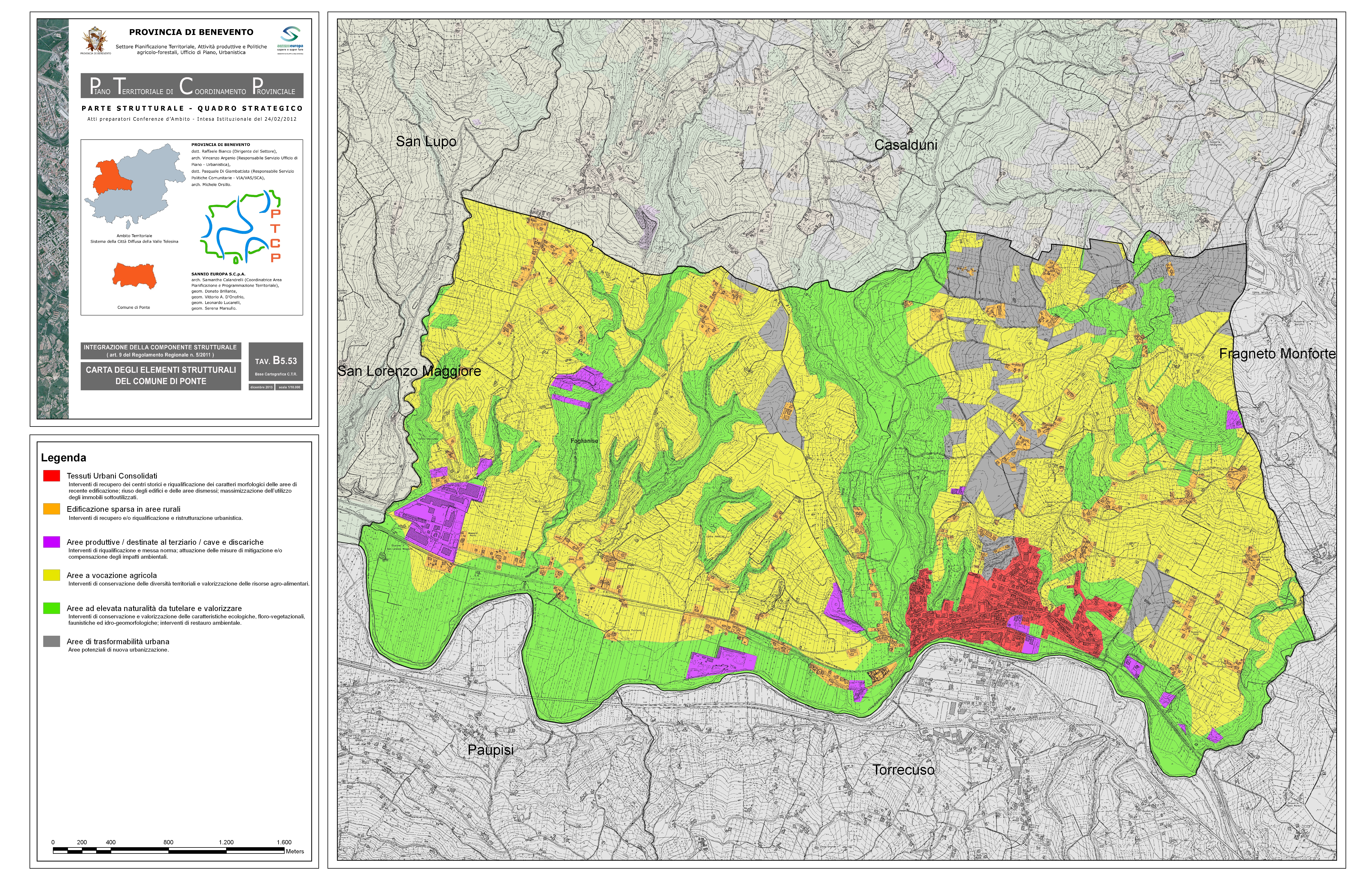Click the 'San Lupo' map label
The height and width of the screenshot is (881, 1372).
coord(426,142)
